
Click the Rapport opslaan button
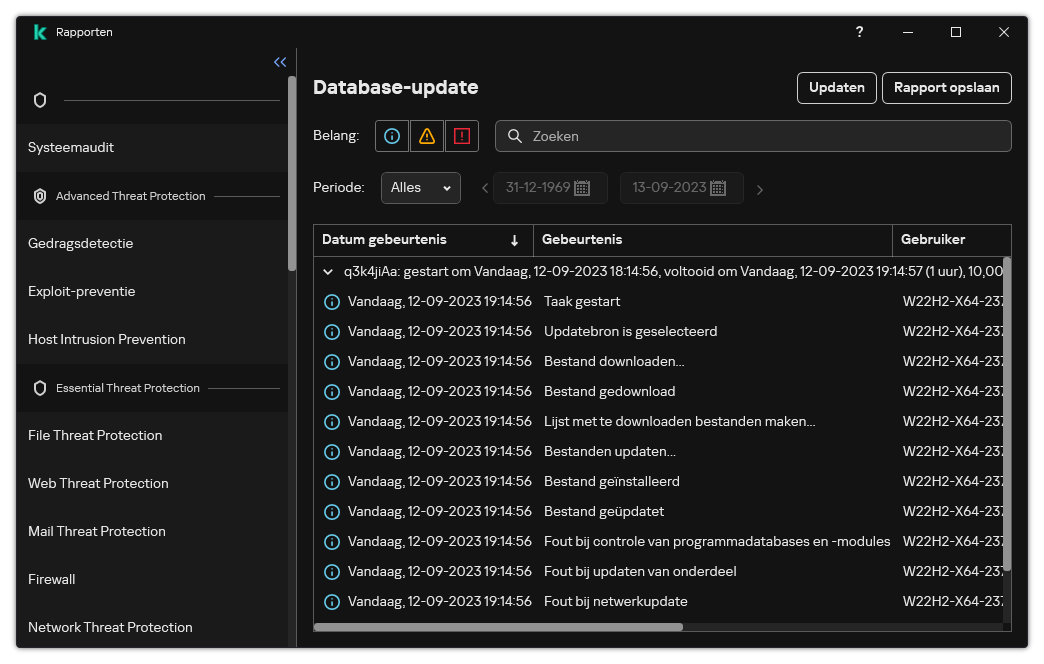(946, 88)
